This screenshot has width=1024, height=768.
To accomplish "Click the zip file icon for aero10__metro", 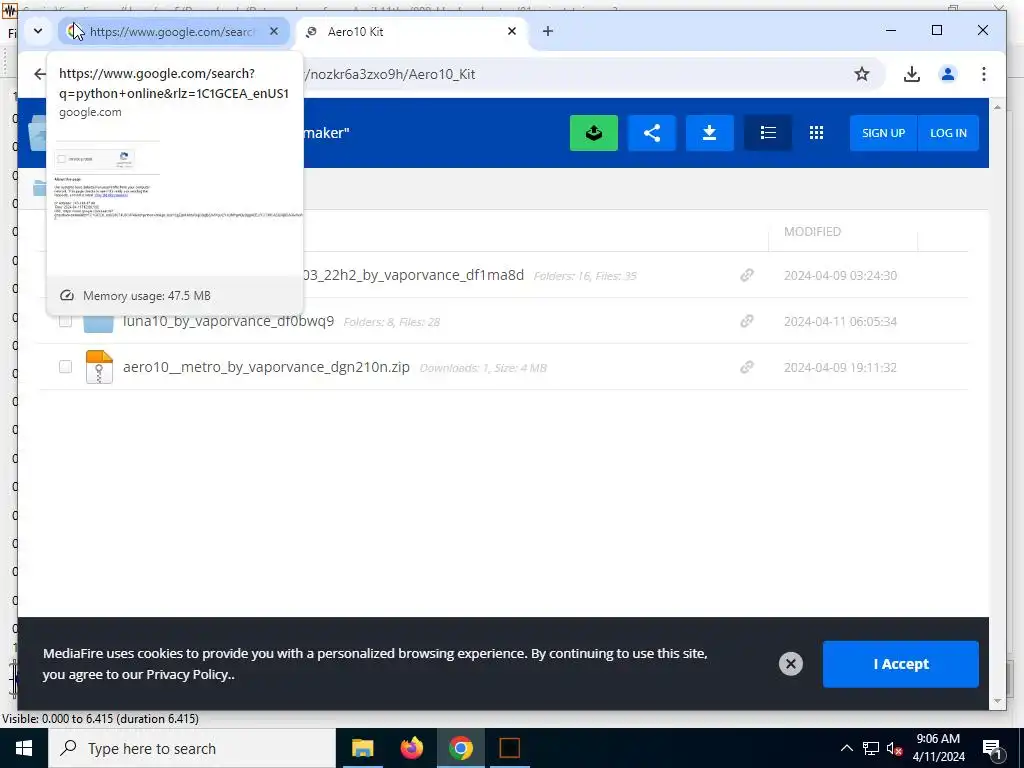I will (99, 367).
